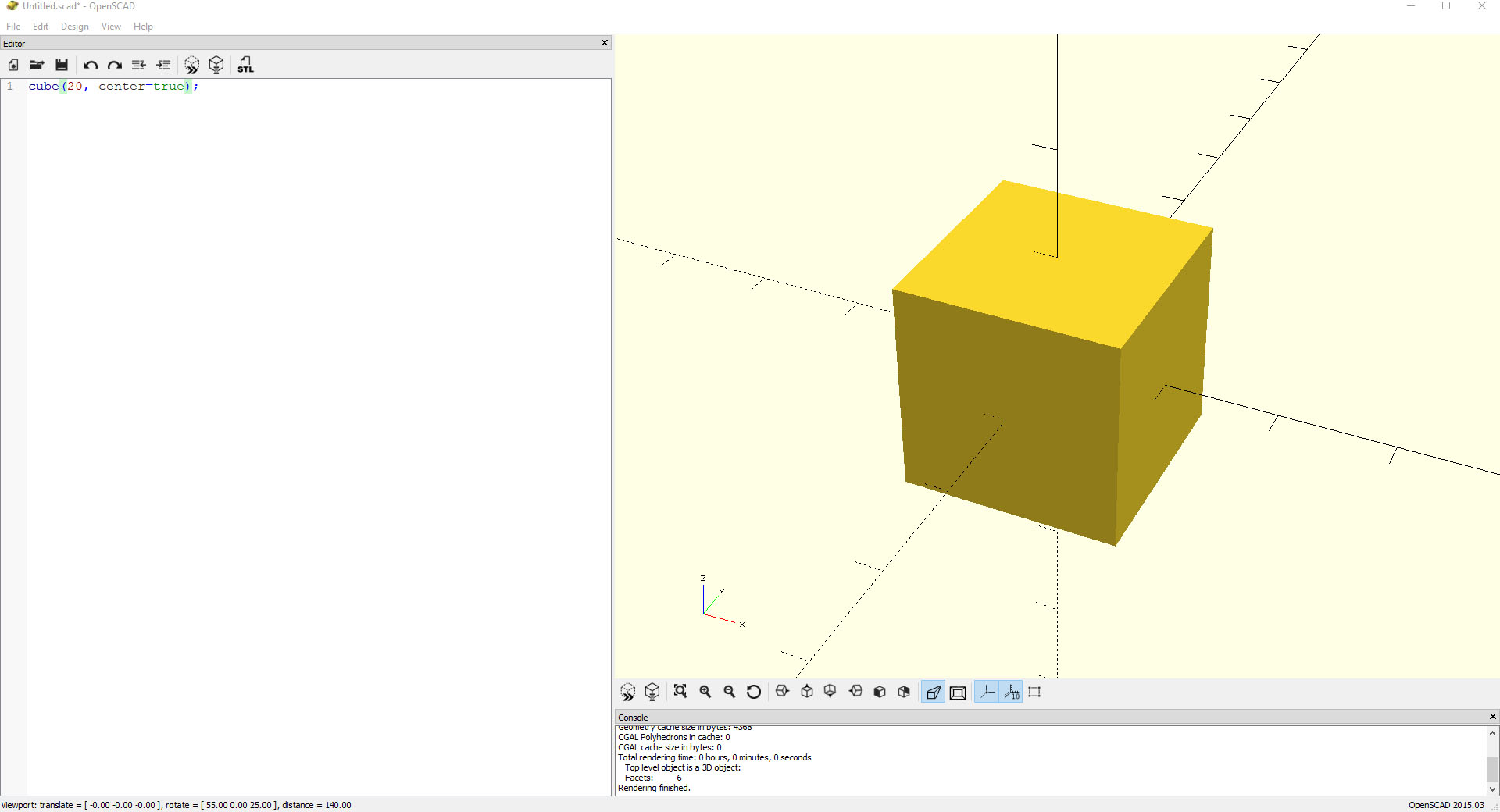This screenshot has height=812, width=1500.
Task: Open the File menu
Action: click(13, 27)
